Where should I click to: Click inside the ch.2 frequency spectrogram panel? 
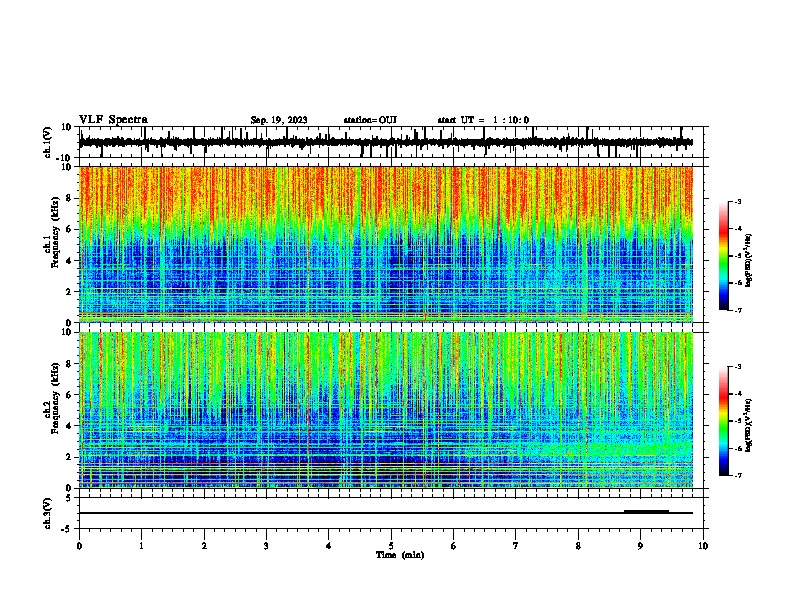[386, 410]
